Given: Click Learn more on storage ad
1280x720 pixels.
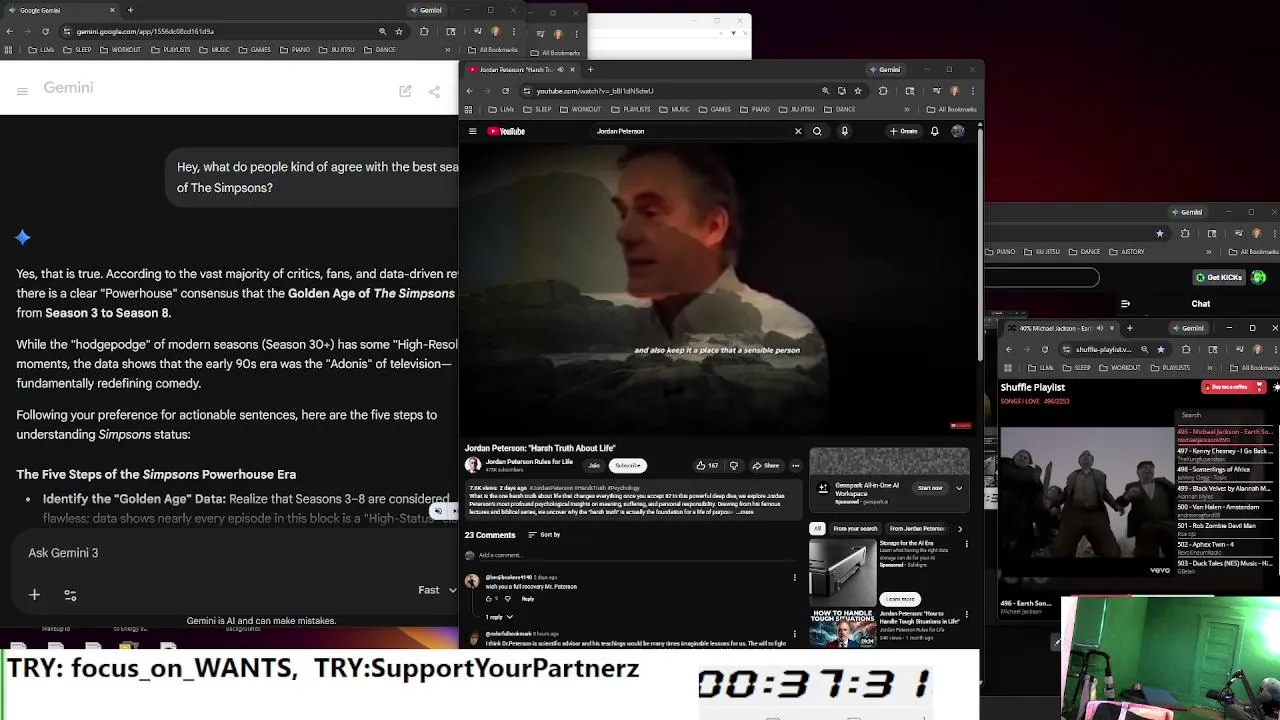Looking at the screenshot, I should (x=899, y=599).
